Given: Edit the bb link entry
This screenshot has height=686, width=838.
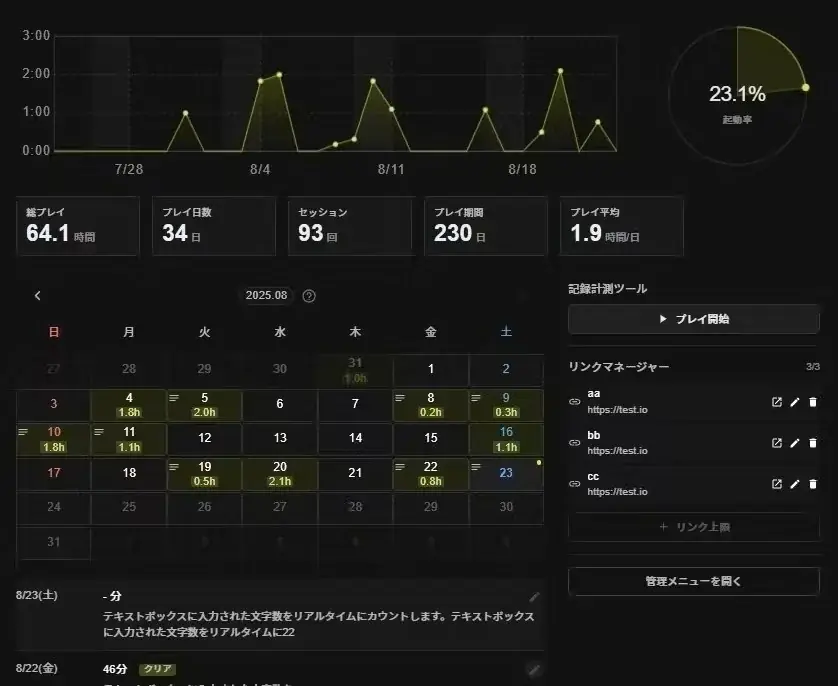Looking at the screenshot, I should click(x=795, y=442).
